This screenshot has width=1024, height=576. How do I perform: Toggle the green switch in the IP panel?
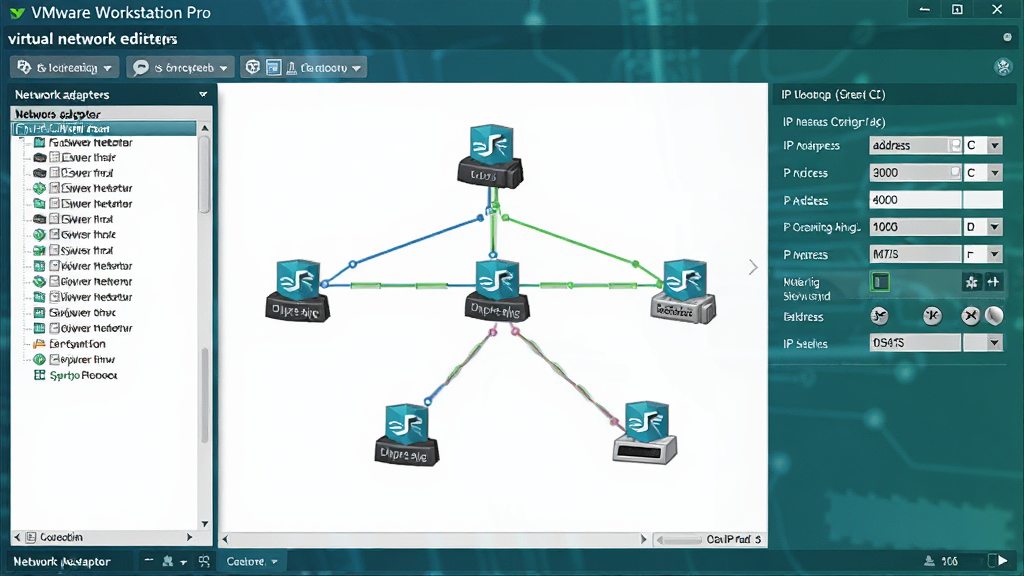[880, 282]
